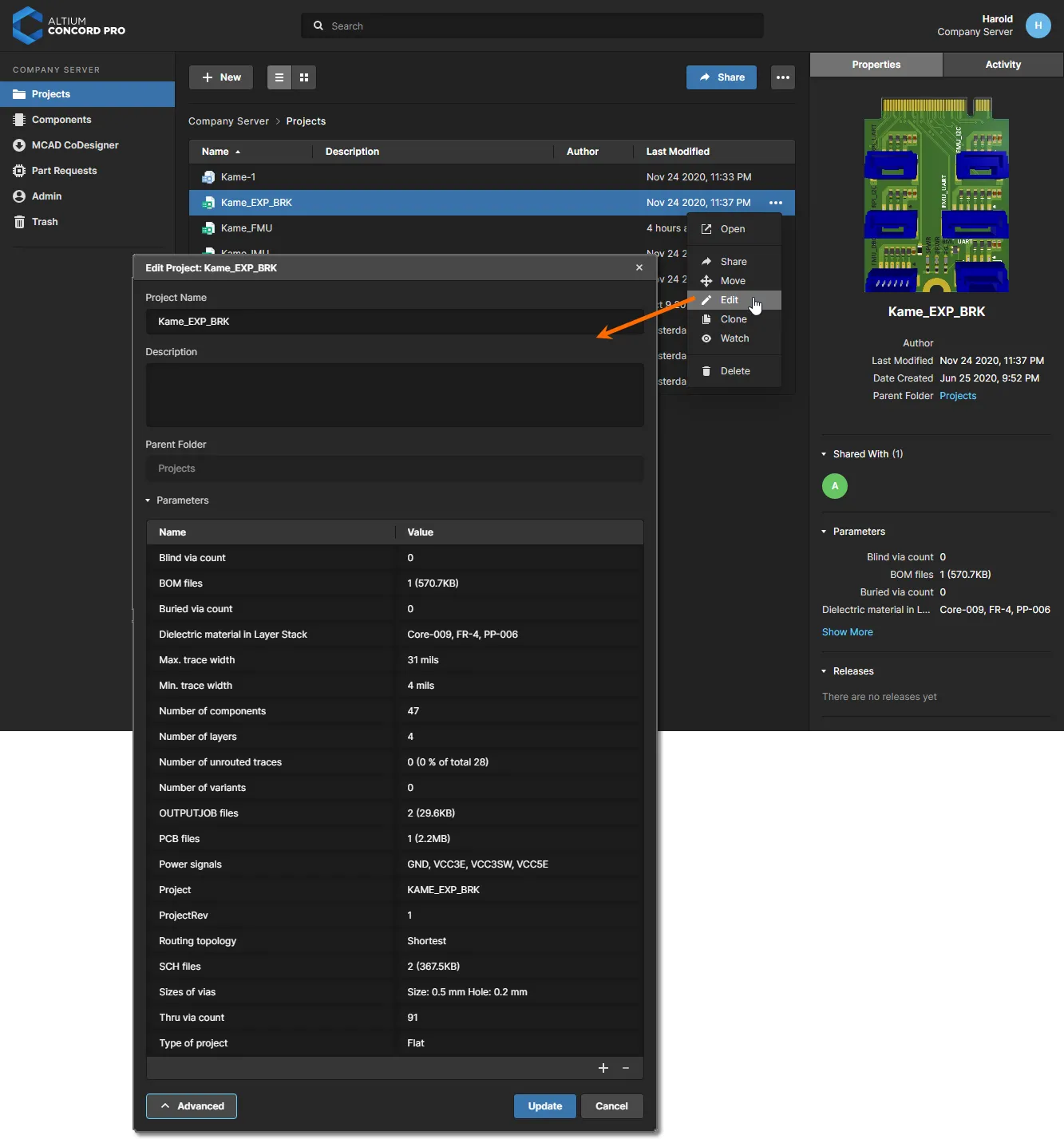This screenshot has height=1139, width=1064.
Task: Collapse the Parameters section in Properties panel
Action: tap(824, 532)
